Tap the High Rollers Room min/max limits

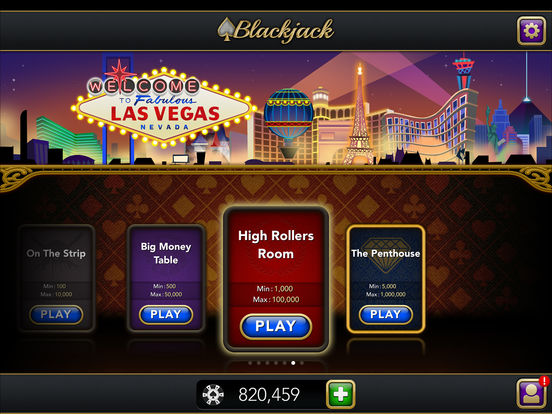click(276, 294)
